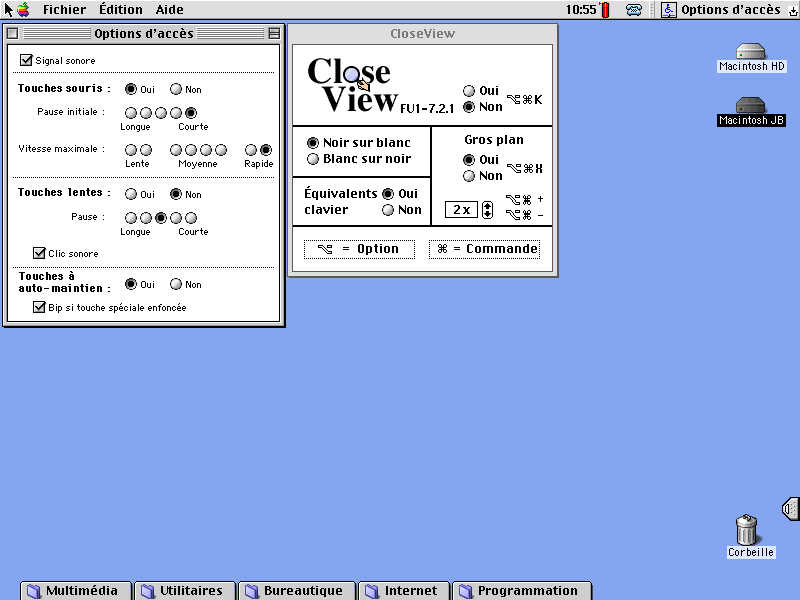The height and width of the screenshot is (600, 800).
Task: Open the Options d'accès application menu
Action: tap(729, 10)
